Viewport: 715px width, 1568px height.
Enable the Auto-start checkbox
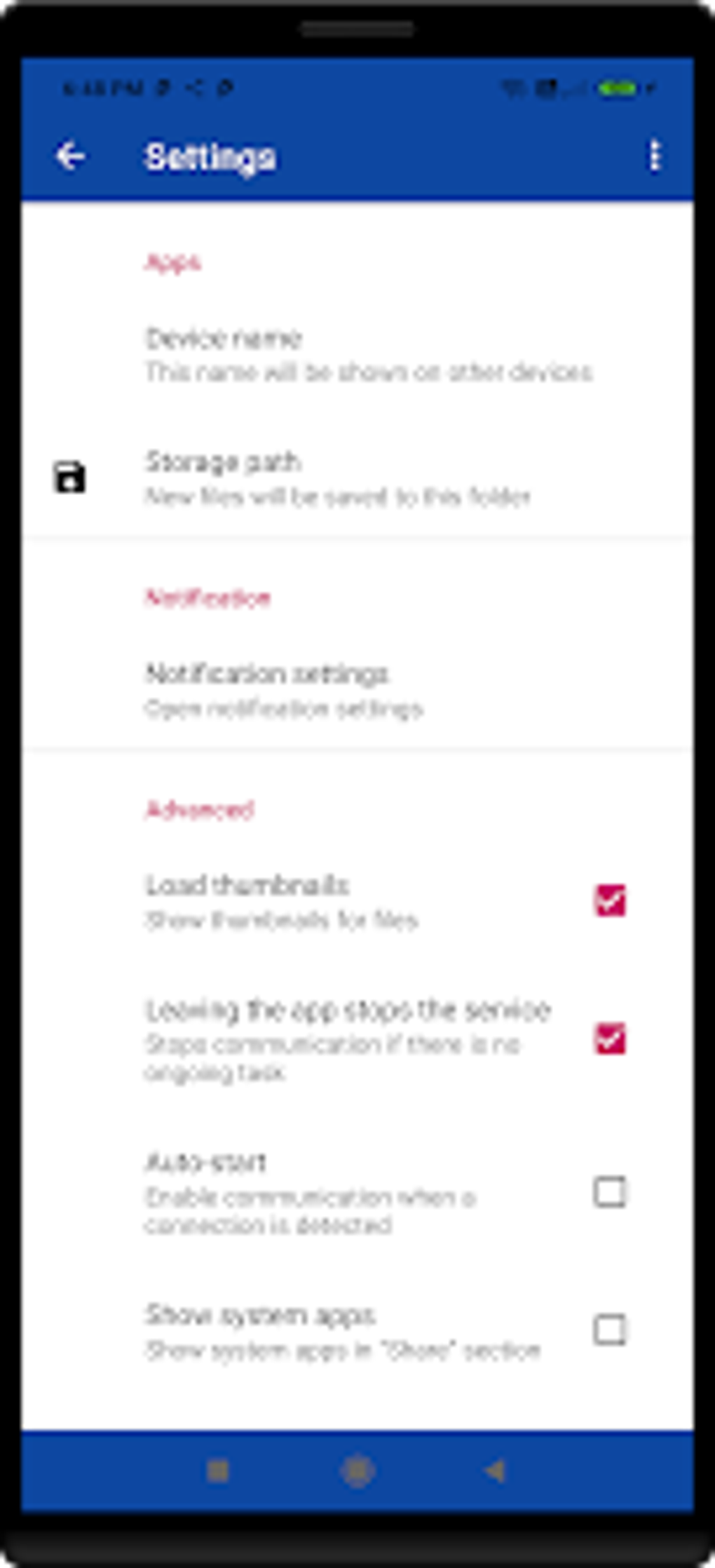(610, 1191)
